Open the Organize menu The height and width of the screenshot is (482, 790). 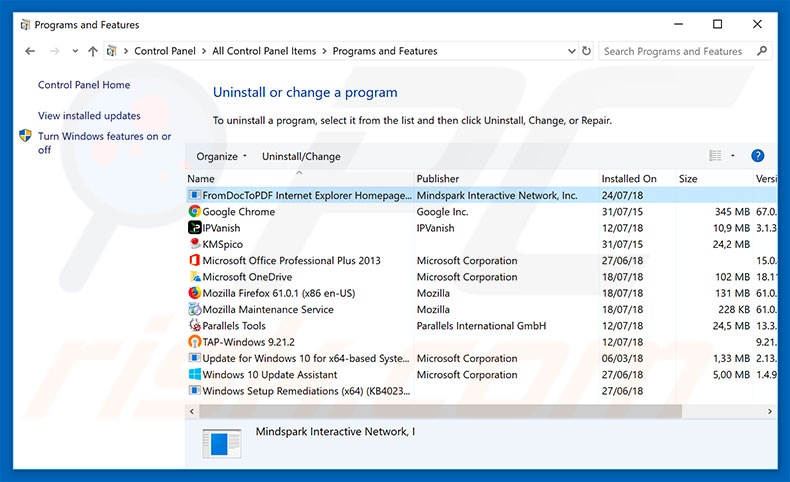point(221,156)
